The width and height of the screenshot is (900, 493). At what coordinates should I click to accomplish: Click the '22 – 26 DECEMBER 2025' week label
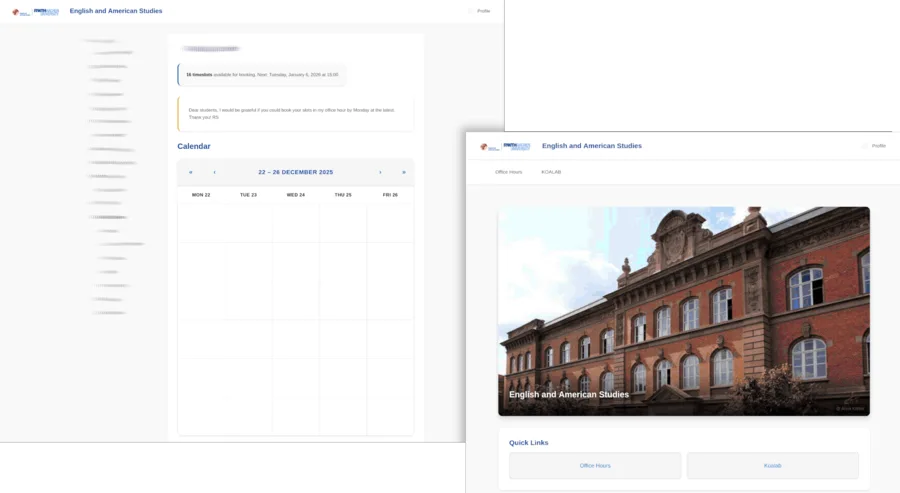pos(296,172)
